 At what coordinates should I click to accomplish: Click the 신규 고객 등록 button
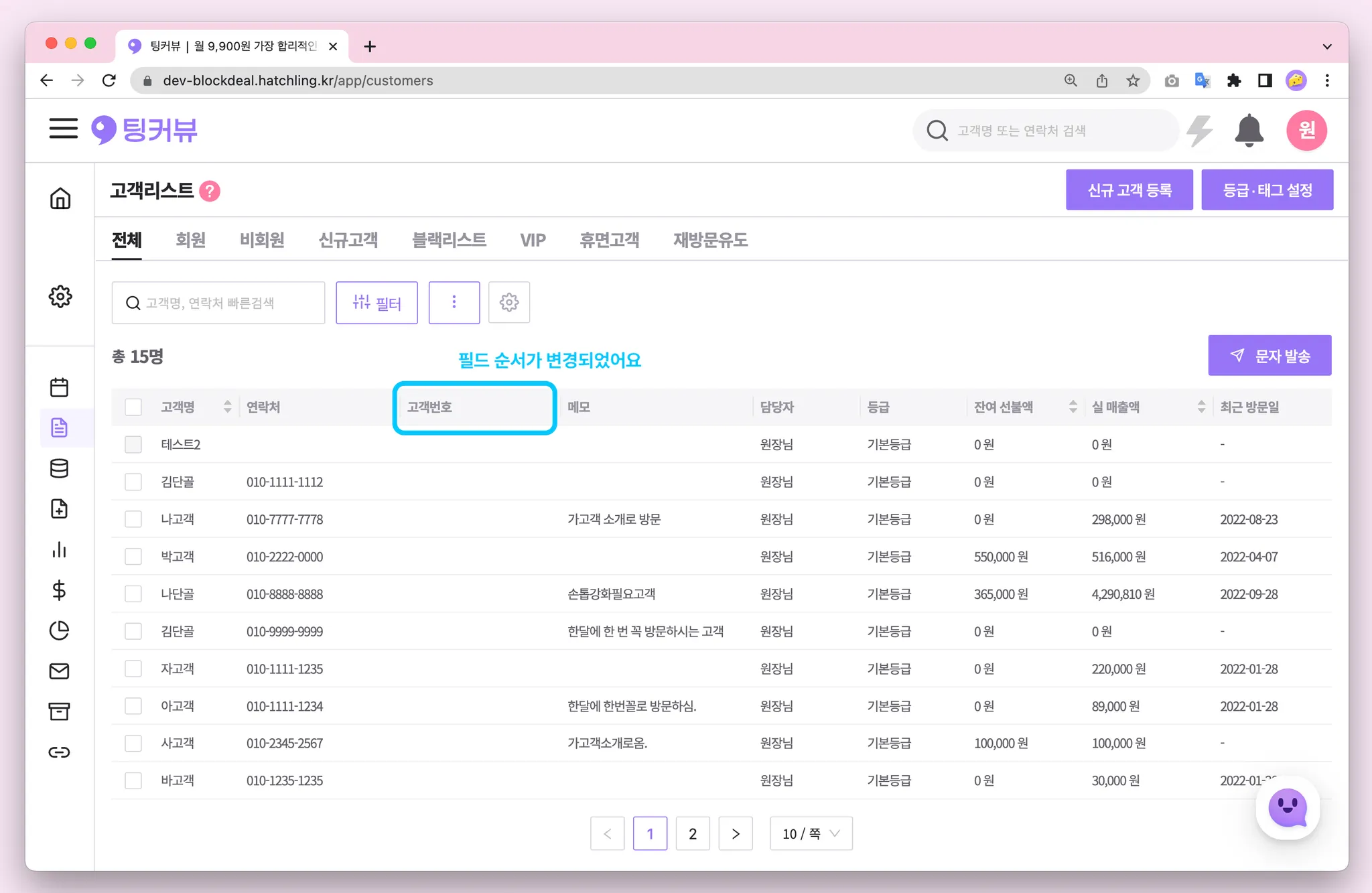coord(1129,190)
